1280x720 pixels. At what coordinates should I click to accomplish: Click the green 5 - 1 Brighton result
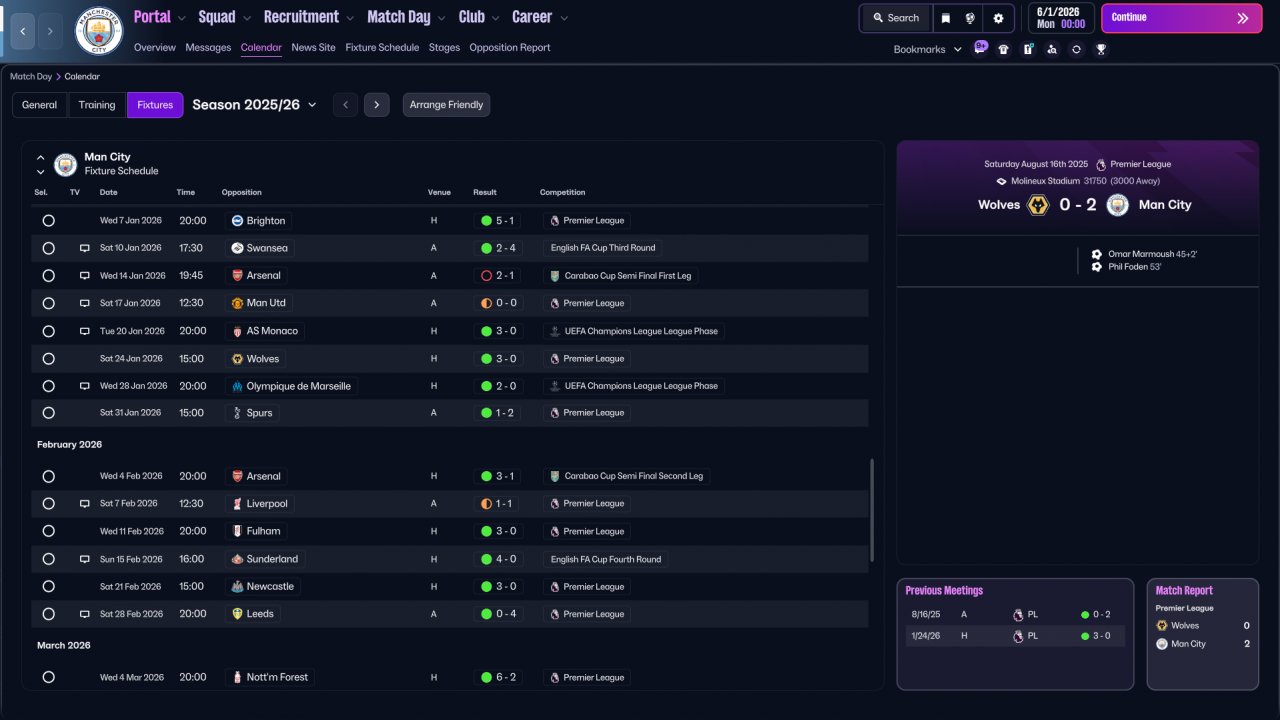498,221
